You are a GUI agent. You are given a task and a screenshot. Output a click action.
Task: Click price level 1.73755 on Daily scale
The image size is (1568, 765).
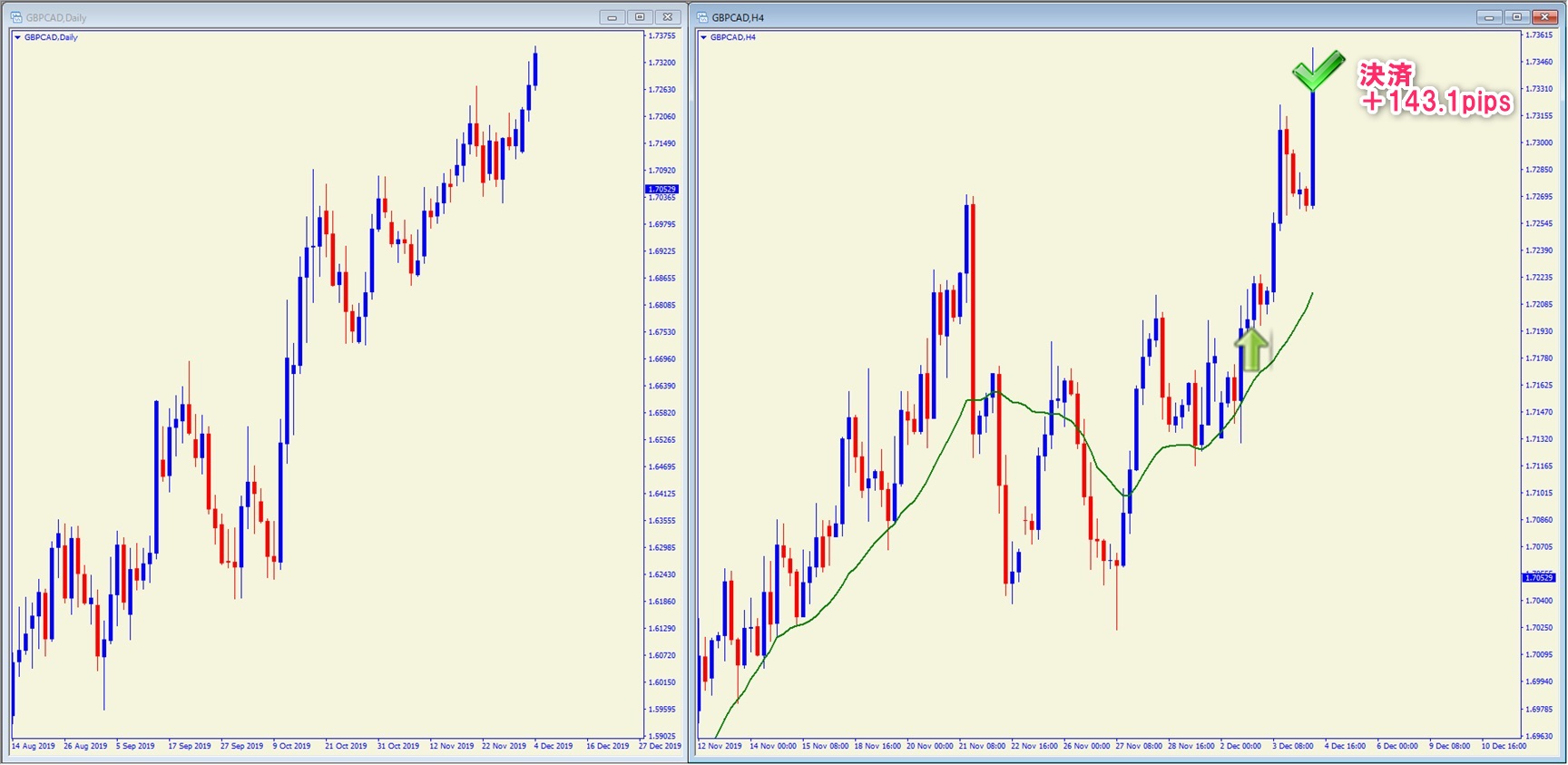[662, 35]
